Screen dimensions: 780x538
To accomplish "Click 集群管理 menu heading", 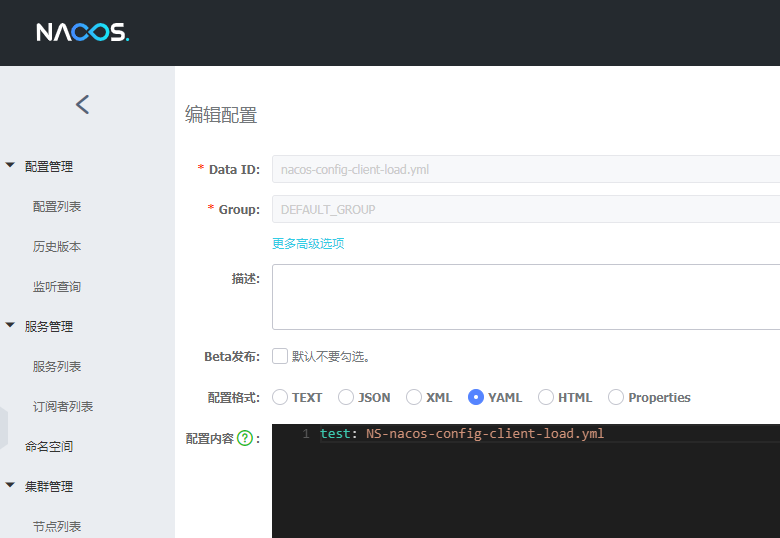I will pos(49,486).
